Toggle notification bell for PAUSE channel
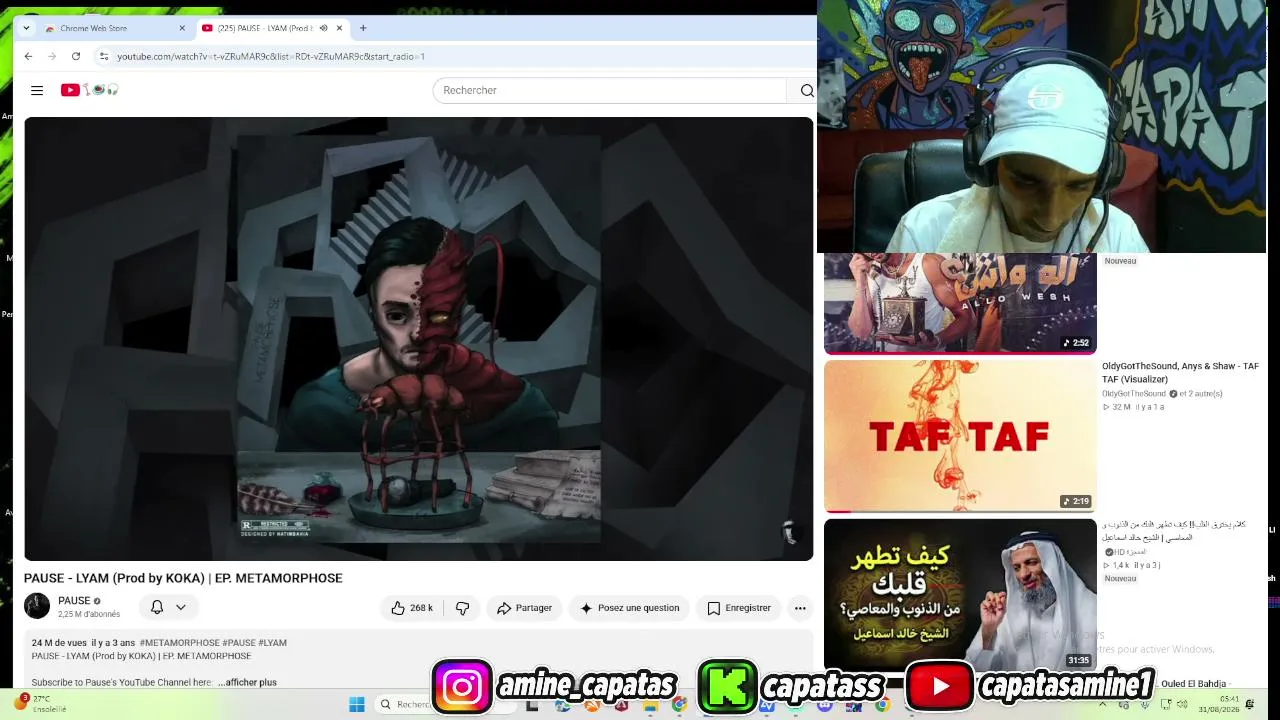The height and width of the screenshot is (720, 1280). click(x=157, y=607)
